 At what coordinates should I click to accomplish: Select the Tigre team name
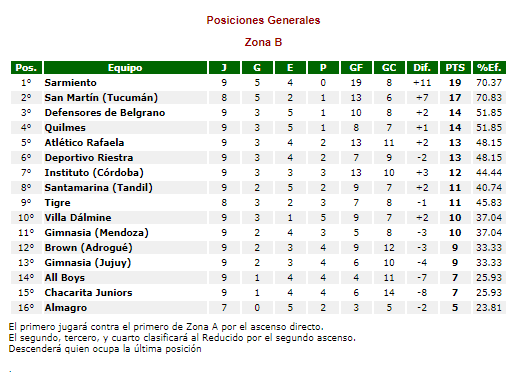pos(58,203)
